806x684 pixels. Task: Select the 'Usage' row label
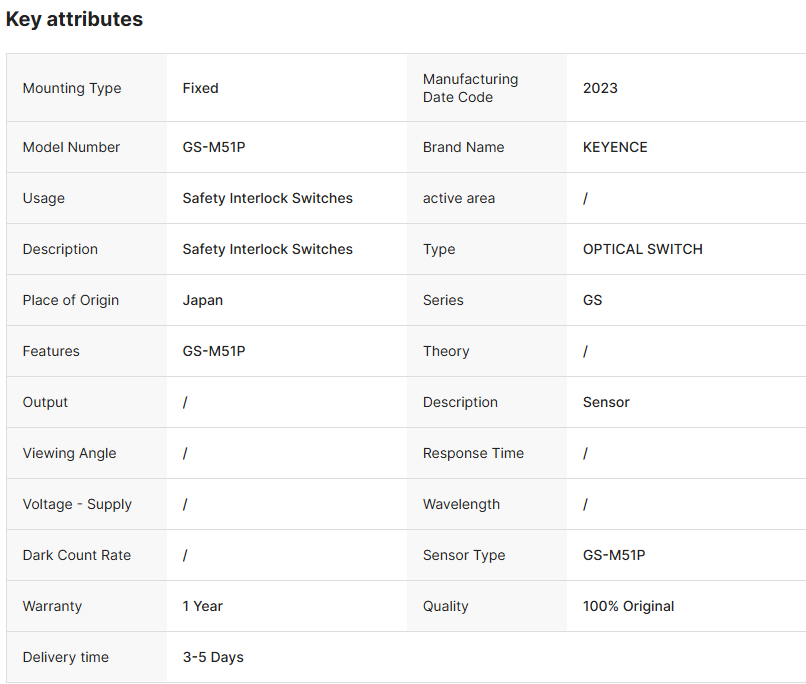(x=44, y=198)
